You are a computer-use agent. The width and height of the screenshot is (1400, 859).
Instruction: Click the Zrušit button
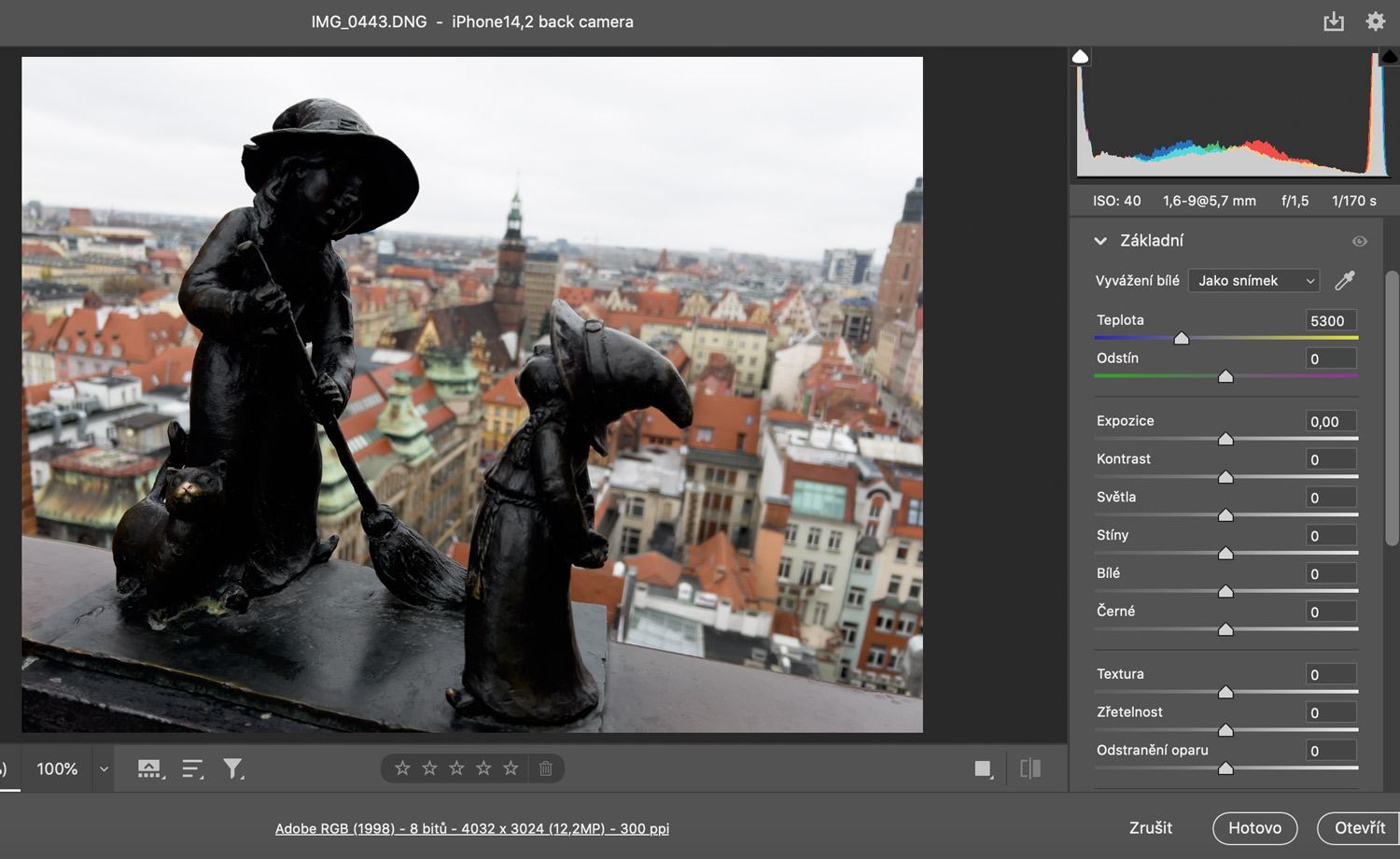[1150, 828]
